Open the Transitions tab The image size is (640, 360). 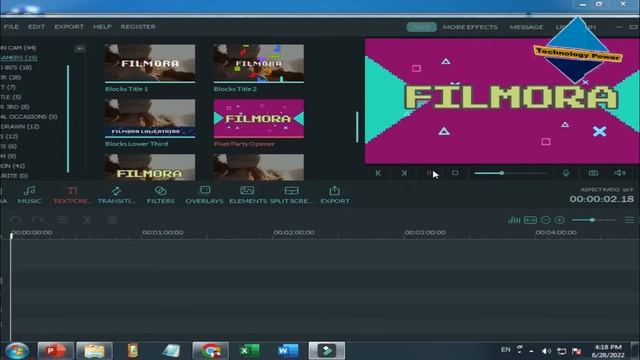click(116, 195)
